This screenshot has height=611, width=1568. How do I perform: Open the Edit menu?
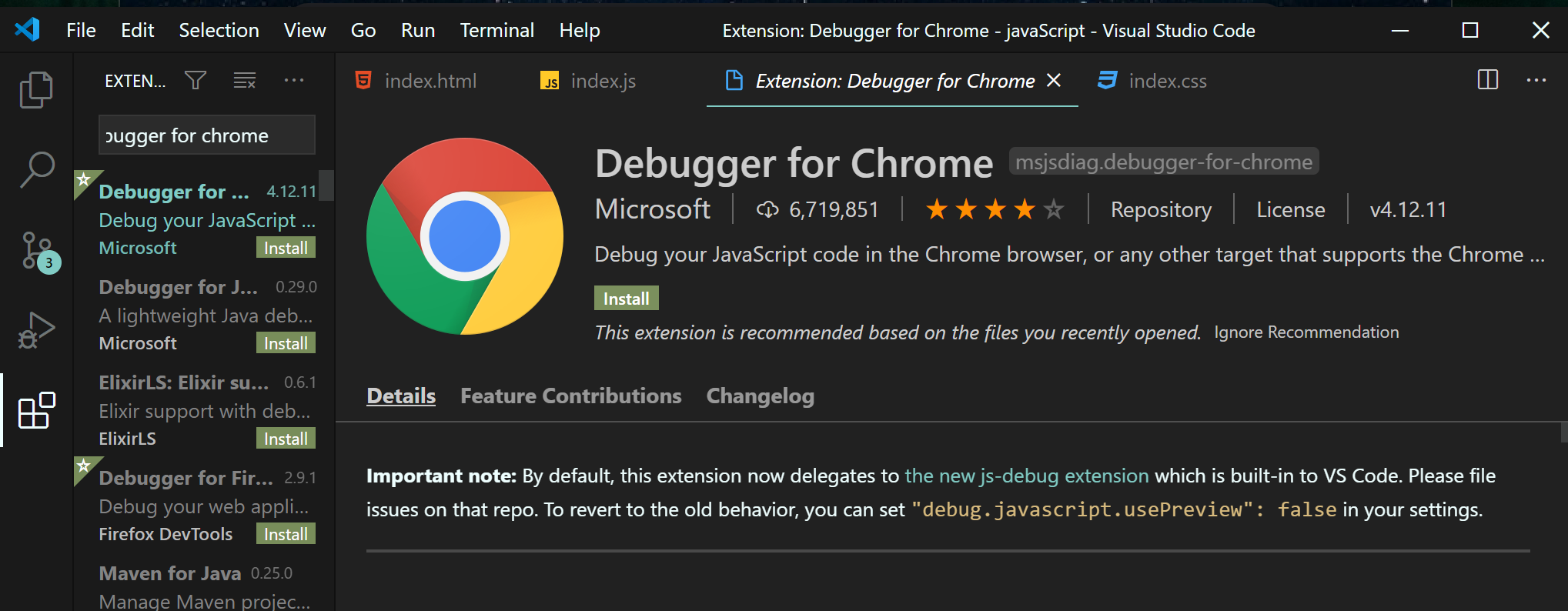coord(138,30)
